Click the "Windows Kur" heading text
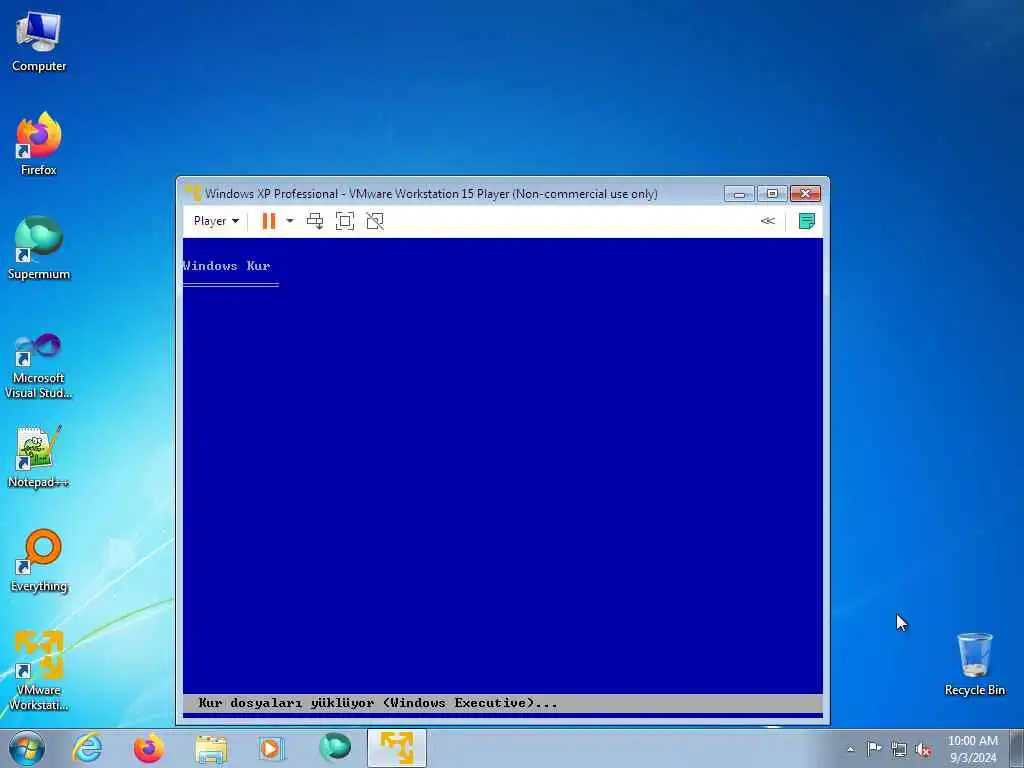 (x=227, y=266)
